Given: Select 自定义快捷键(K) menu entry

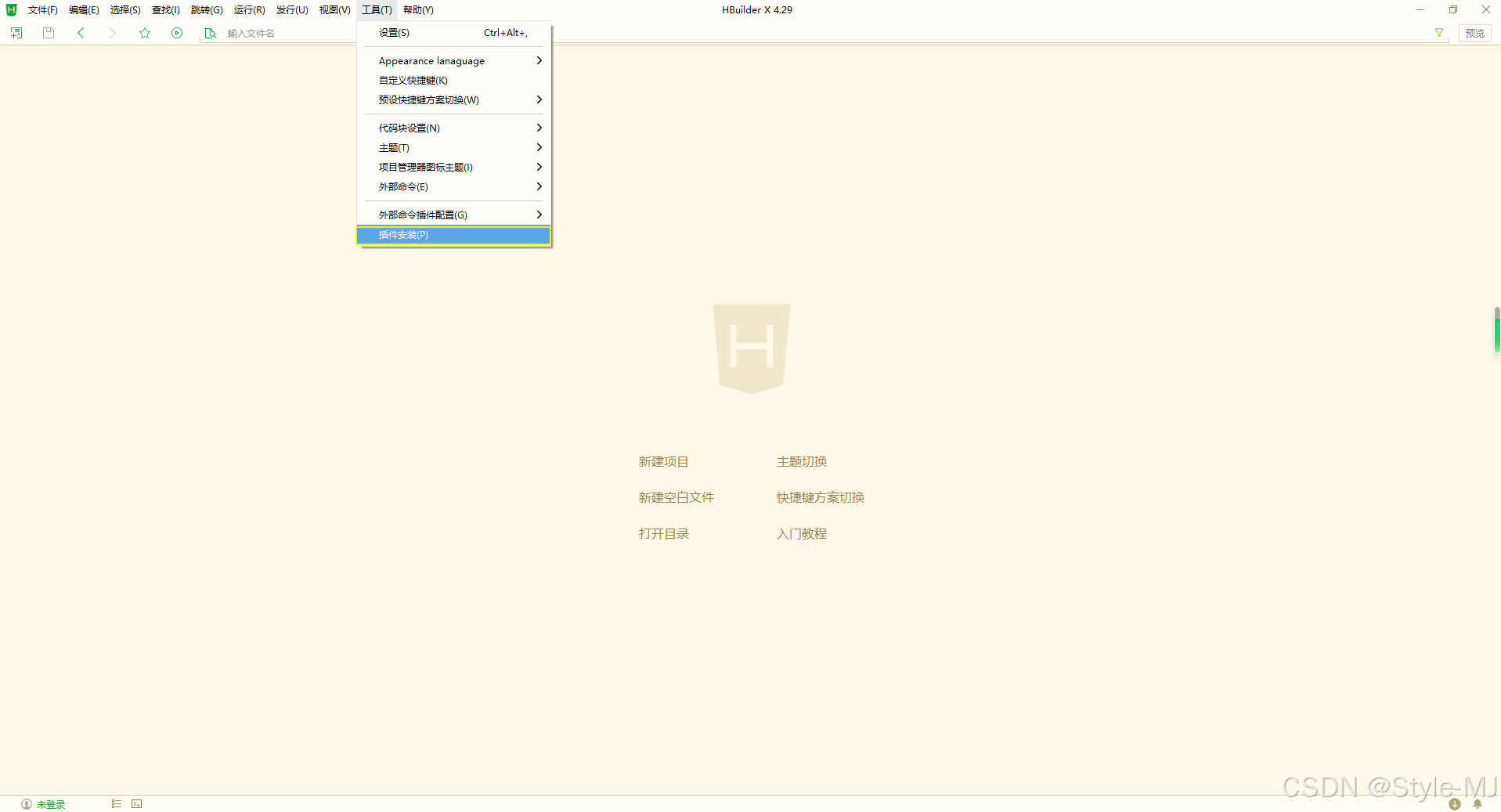Looking at the screenshot, I should tap(453, 80).
